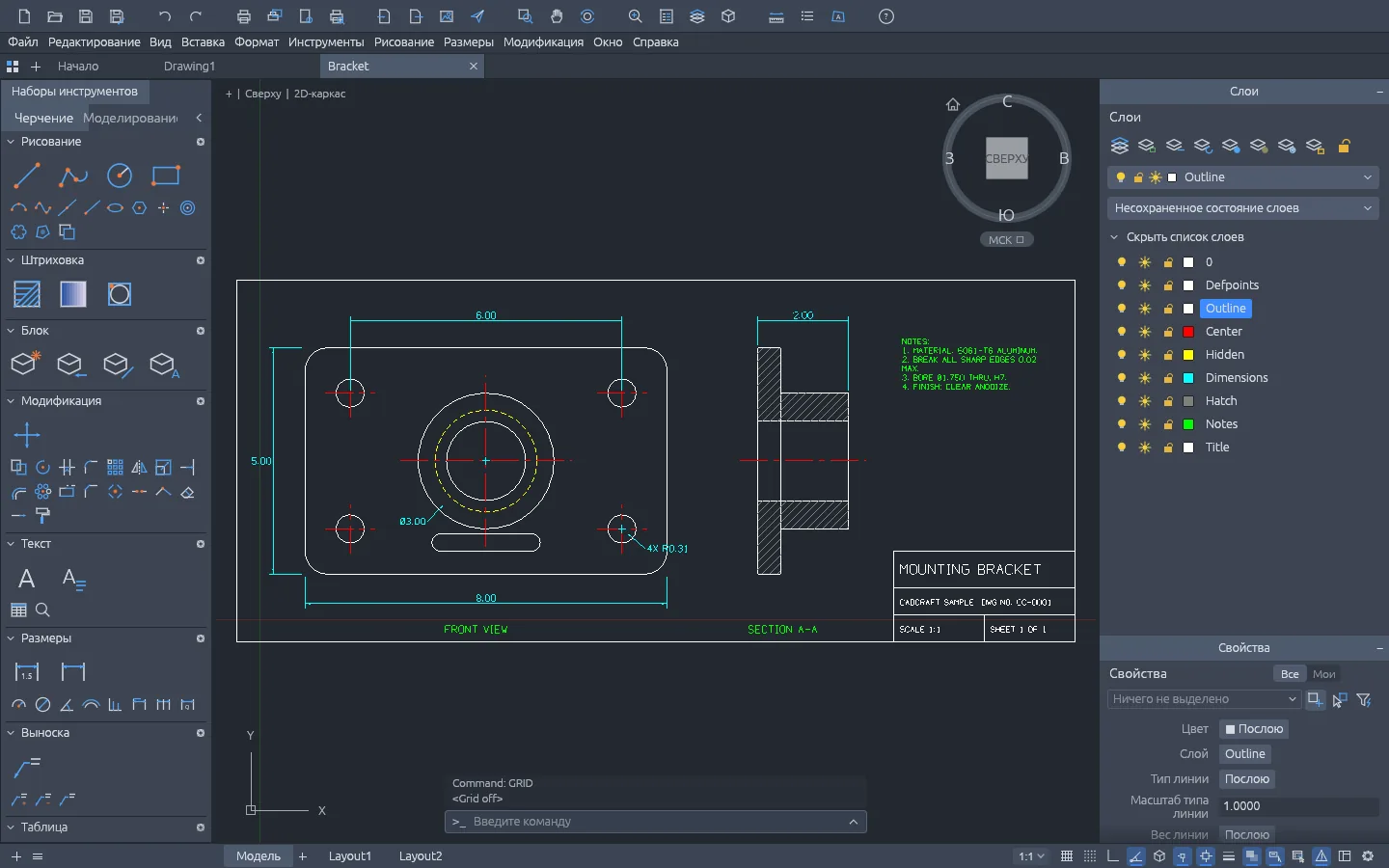Screen dimensions: 1389x868
Task: Create a leader with the Выноска tool
Action: tap(27, 767)
